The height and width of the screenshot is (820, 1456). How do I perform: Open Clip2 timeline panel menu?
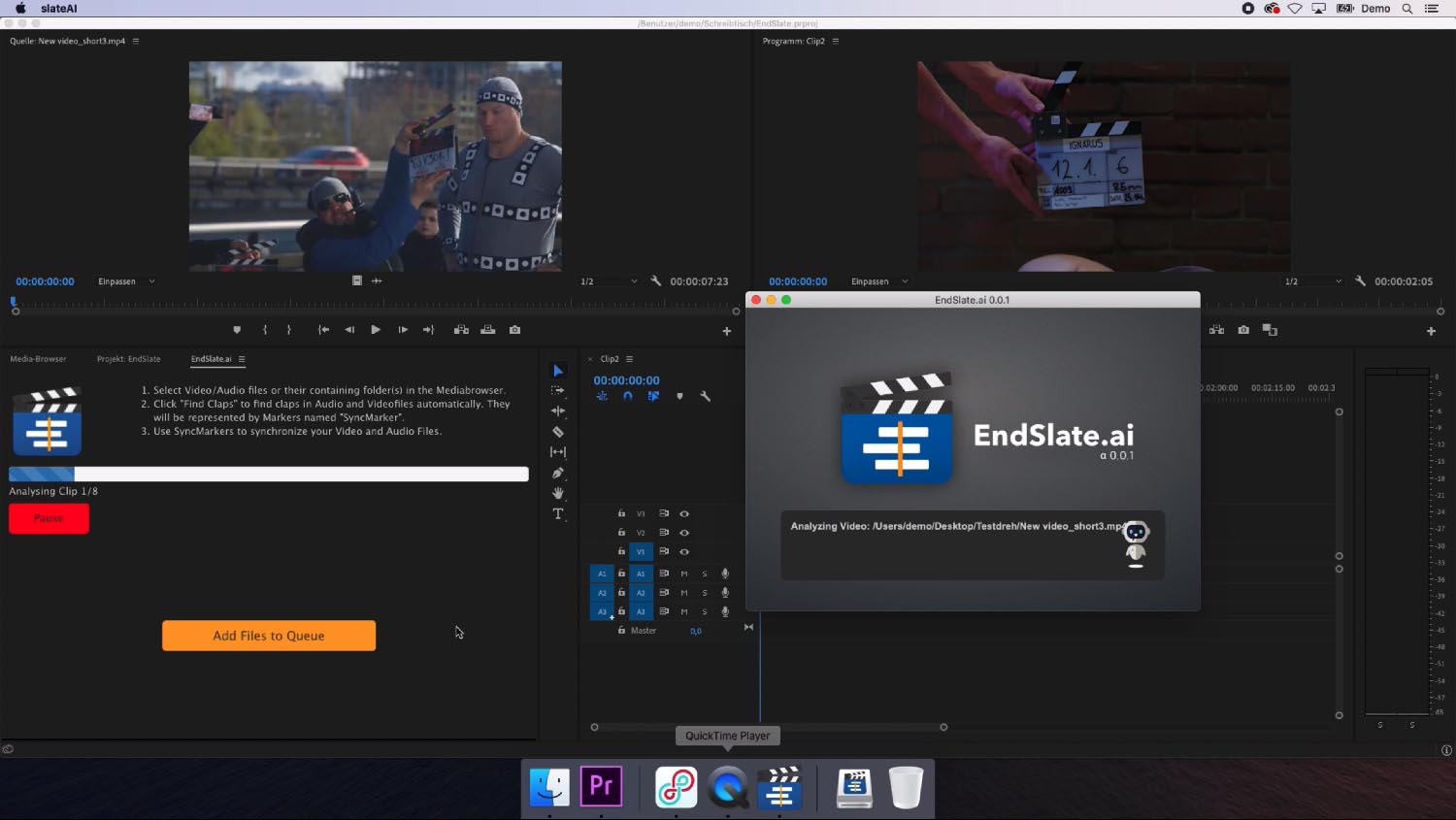629,359
